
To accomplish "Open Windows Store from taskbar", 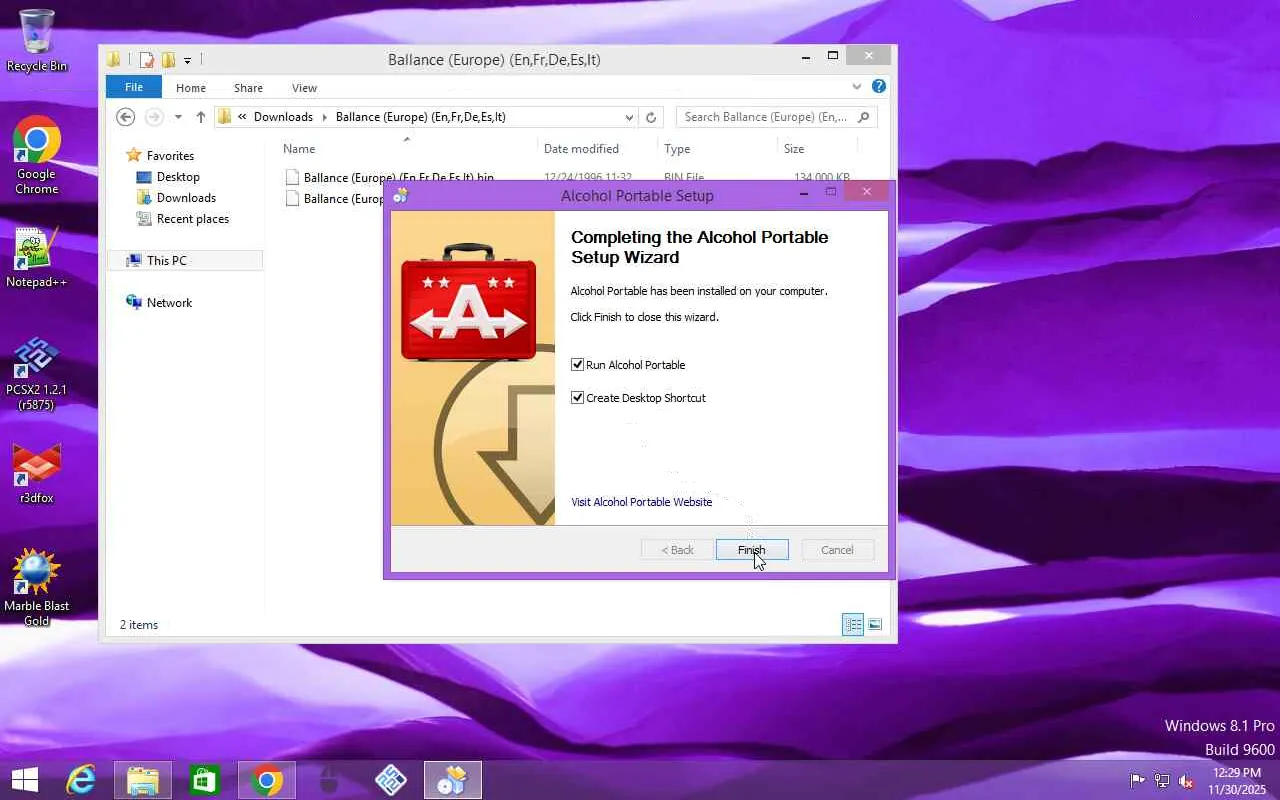I will point(205,780).
